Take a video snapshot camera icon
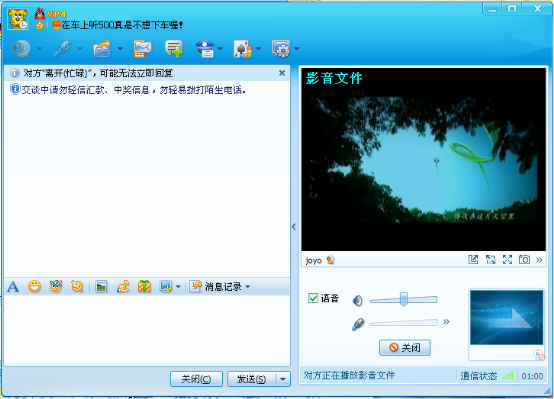554x399 pixels. coord(524,260)
